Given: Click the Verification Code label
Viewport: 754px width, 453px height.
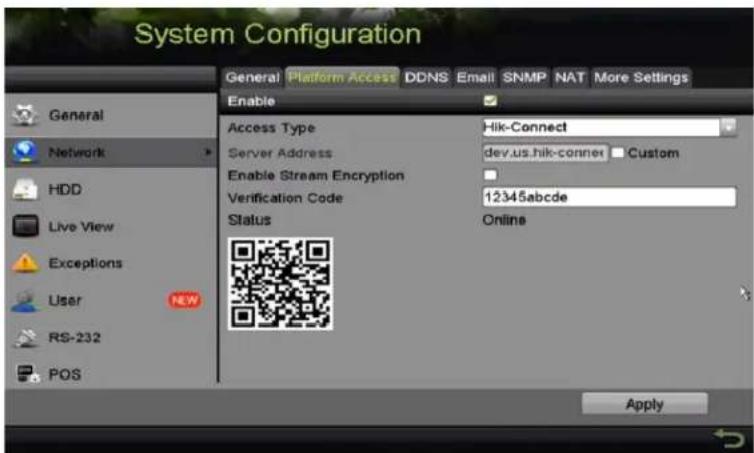Looking at the screenshot, I should coord(285,198).
